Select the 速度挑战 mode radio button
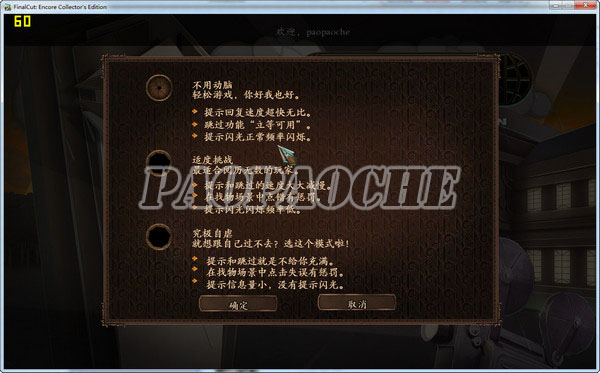 click(159, 162)
